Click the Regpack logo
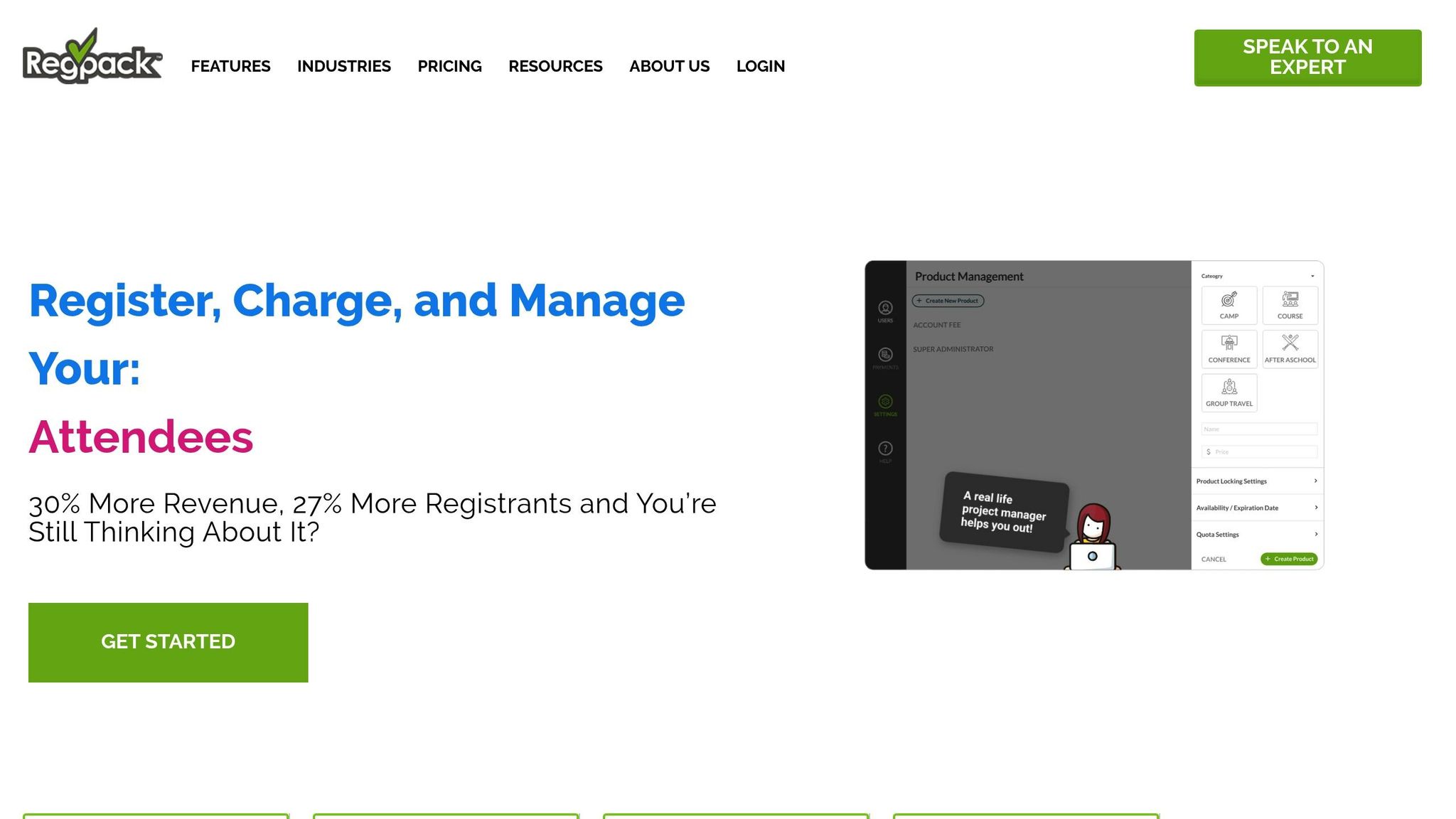 pos(92,57)
